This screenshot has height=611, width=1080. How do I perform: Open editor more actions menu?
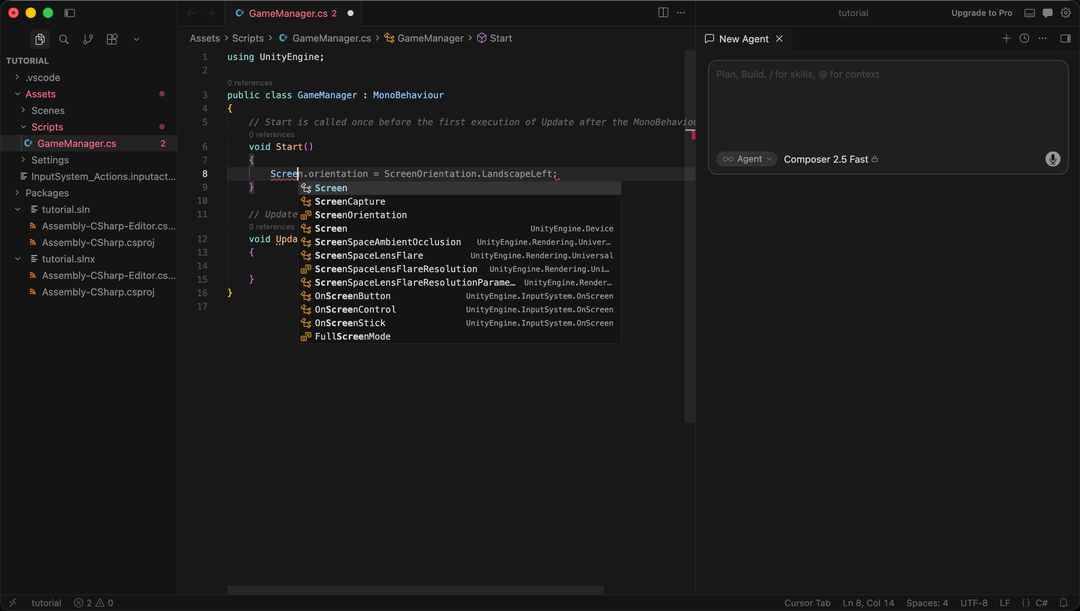click(681, 12)
